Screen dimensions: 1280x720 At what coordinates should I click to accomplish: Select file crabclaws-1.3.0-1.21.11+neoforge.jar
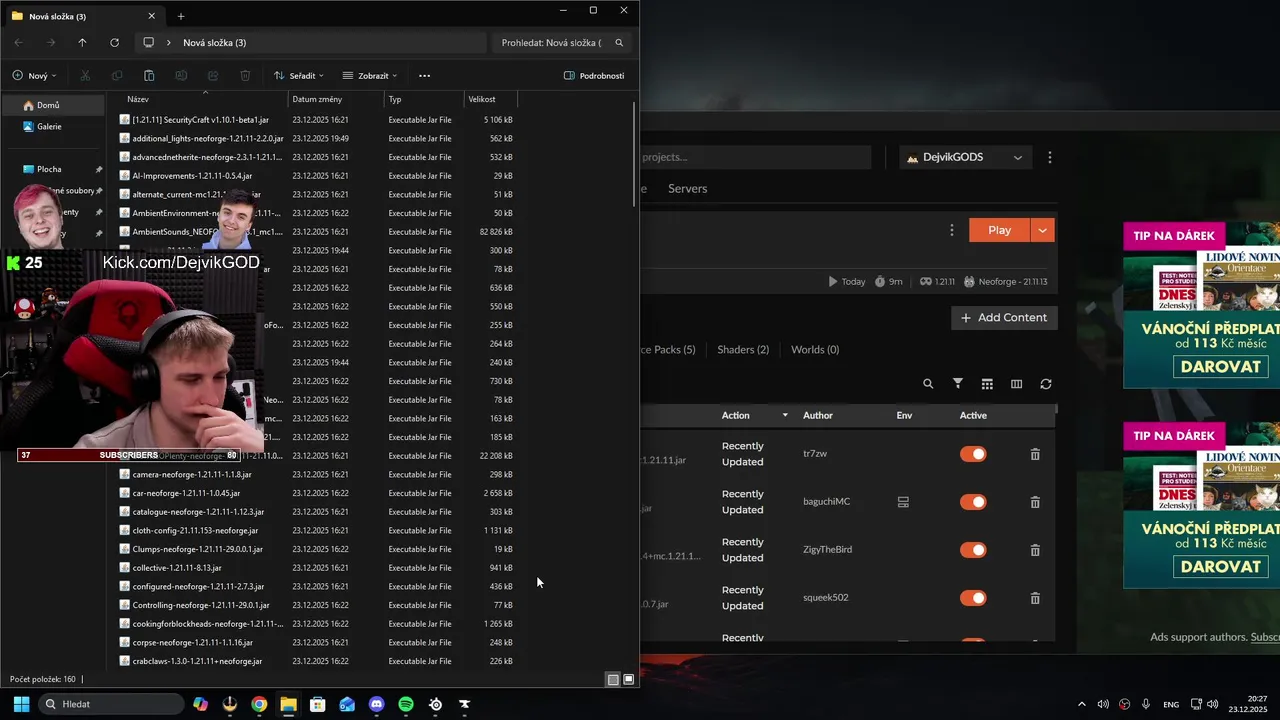point(197,661)
